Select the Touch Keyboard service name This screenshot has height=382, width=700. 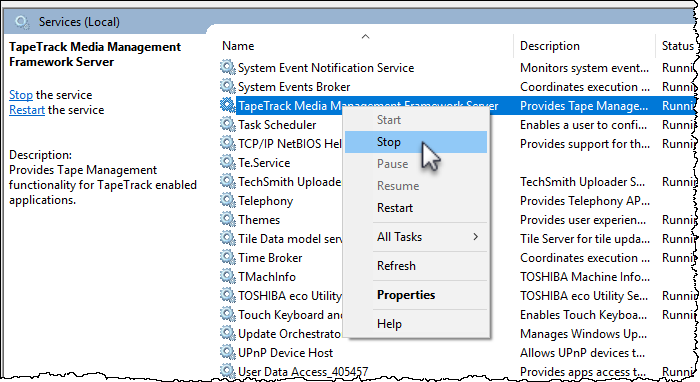pos(290,315)
